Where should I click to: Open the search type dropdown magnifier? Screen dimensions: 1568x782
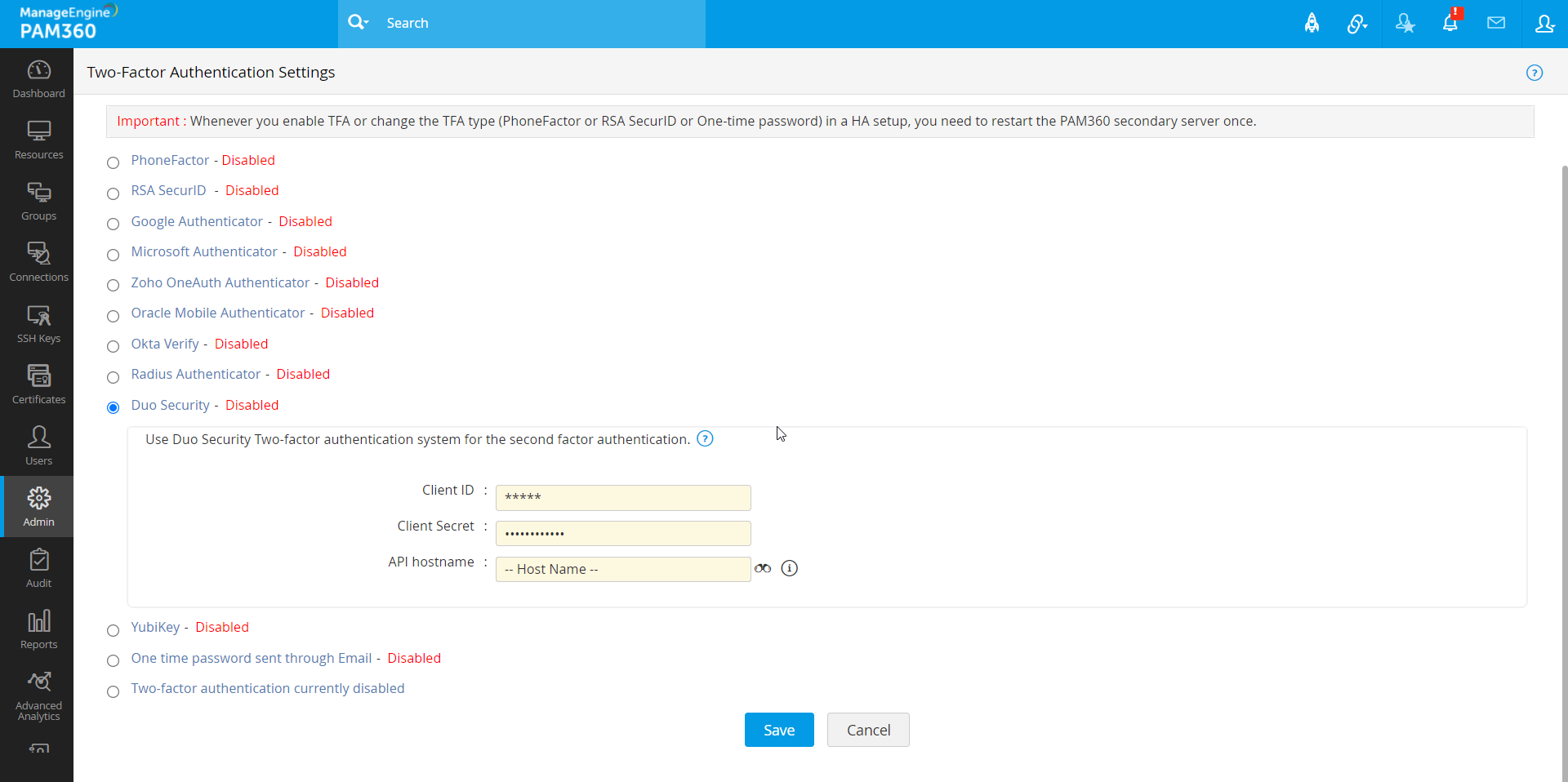[x=359, y=23]
